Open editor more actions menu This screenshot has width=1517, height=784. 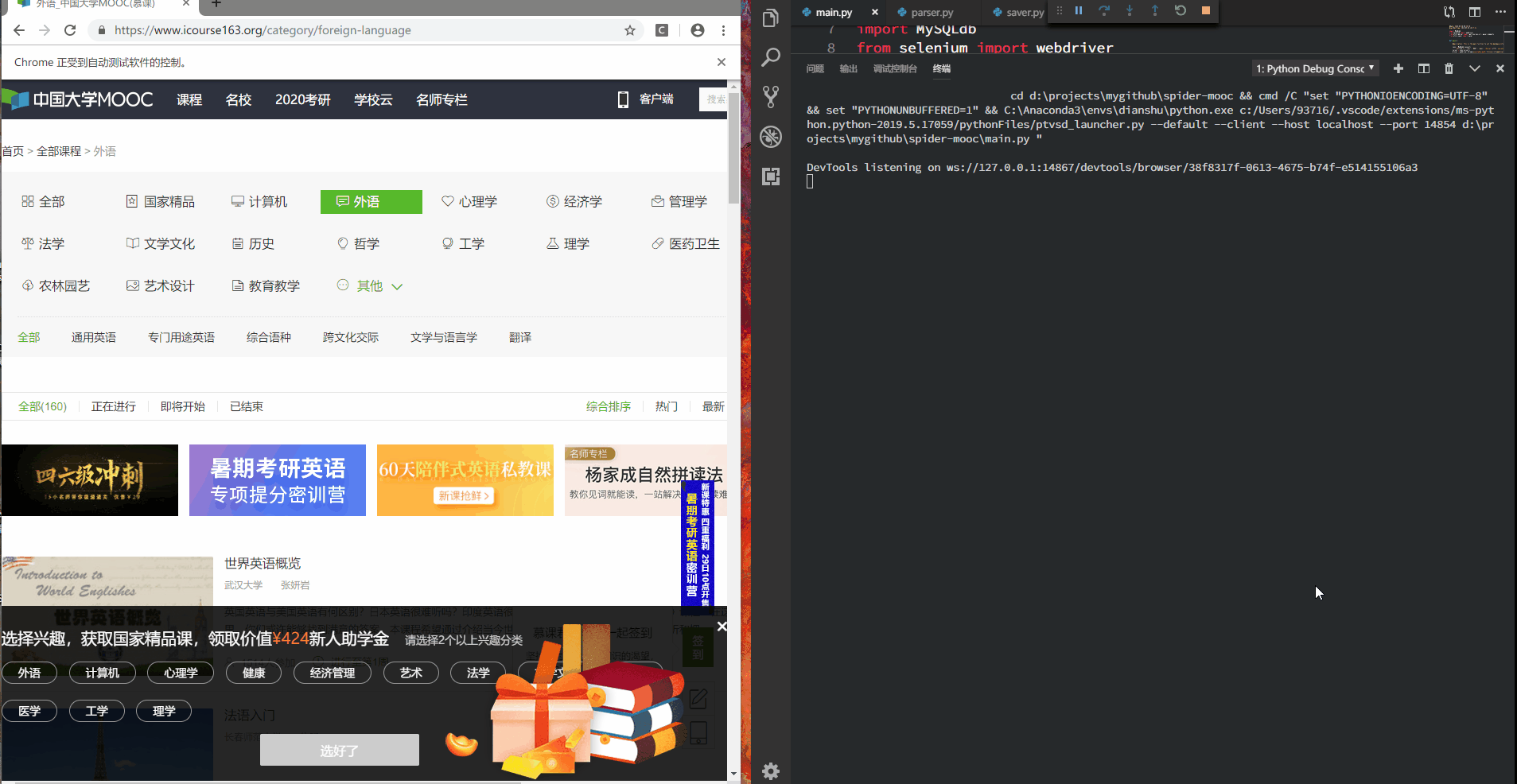click(x=1500, y=12)
